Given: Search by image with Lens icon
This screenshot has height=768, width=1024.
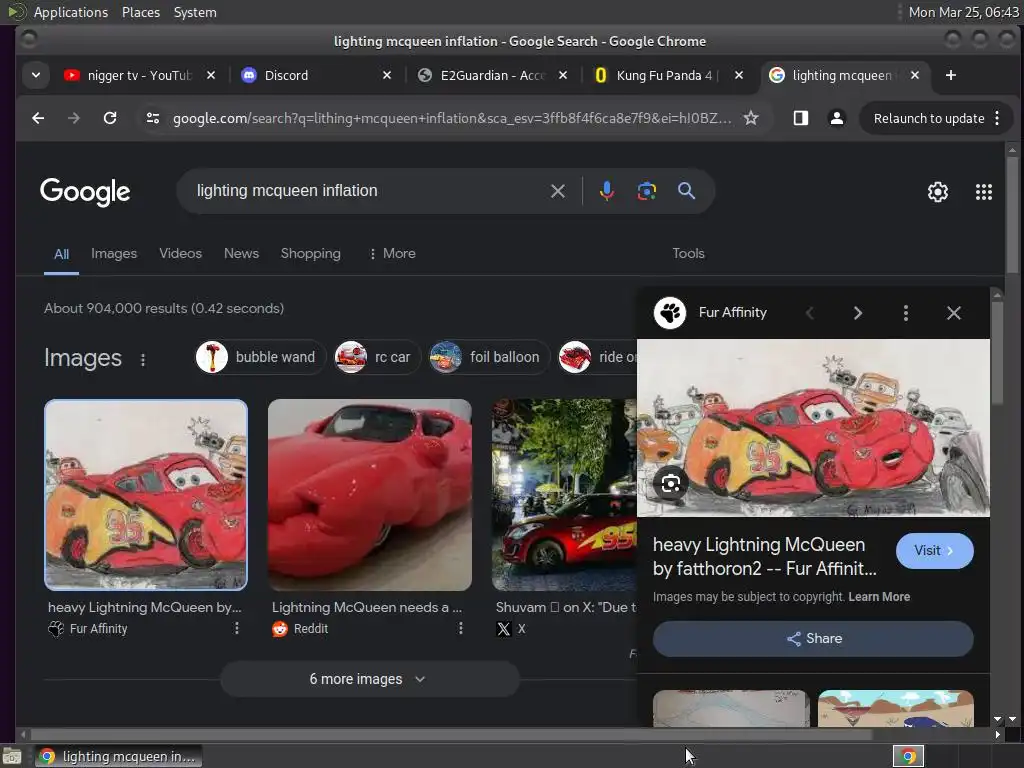Looking at the screenshot, I should [x=647, y=191].
